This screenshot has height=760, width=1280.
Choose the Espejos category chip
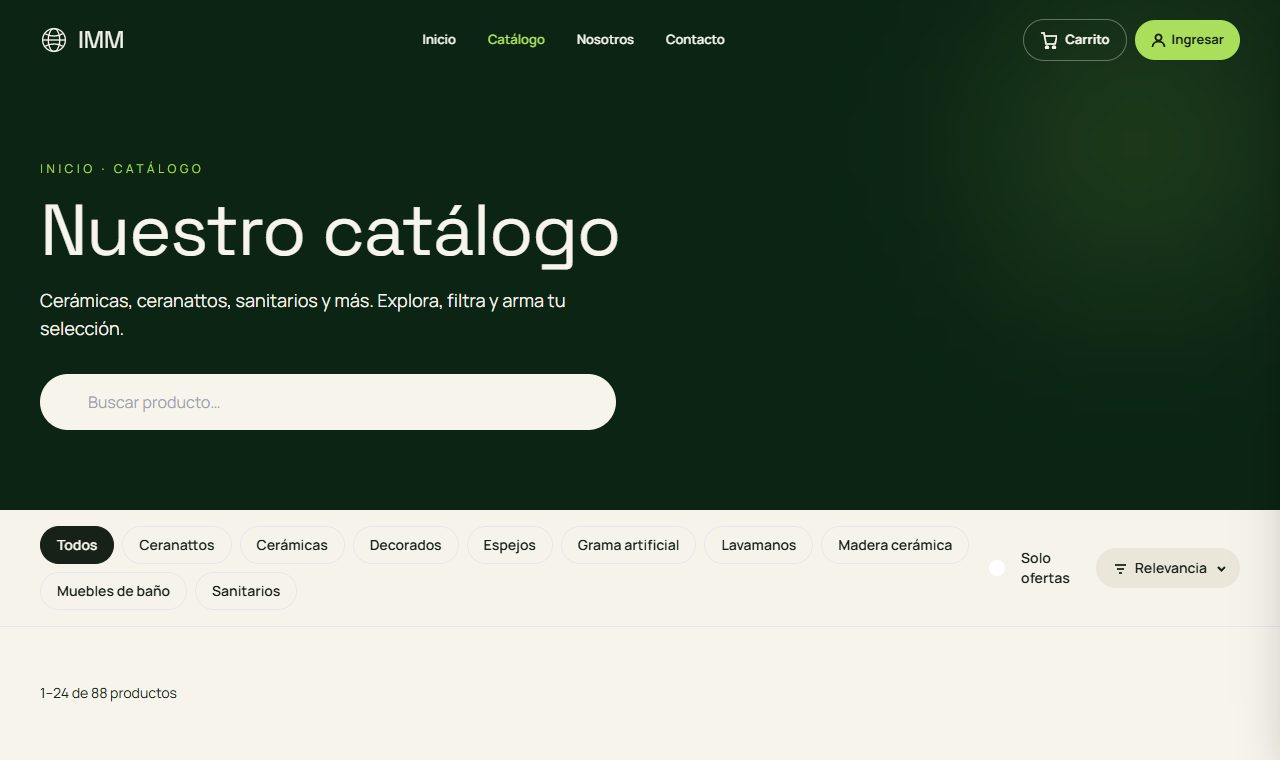click(x=510, y=545)
